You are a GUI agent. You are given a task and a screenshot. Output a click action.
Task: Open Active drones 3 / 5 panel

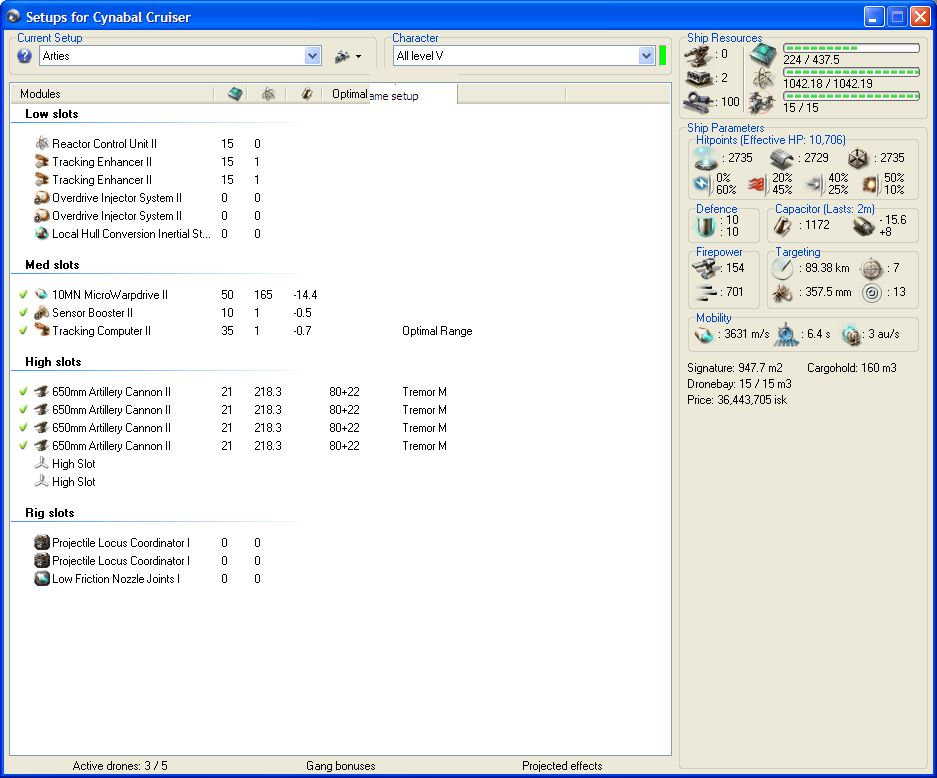pos(120,765)
